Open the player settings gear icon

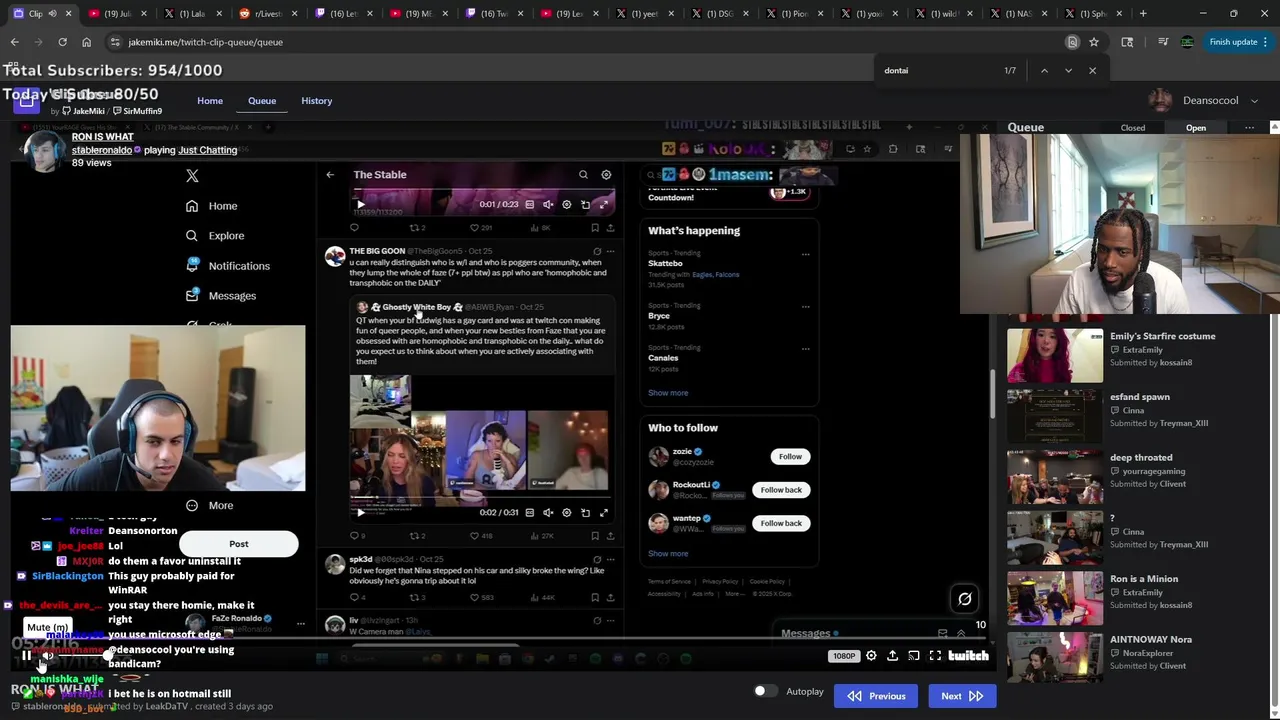click(871, 656)
